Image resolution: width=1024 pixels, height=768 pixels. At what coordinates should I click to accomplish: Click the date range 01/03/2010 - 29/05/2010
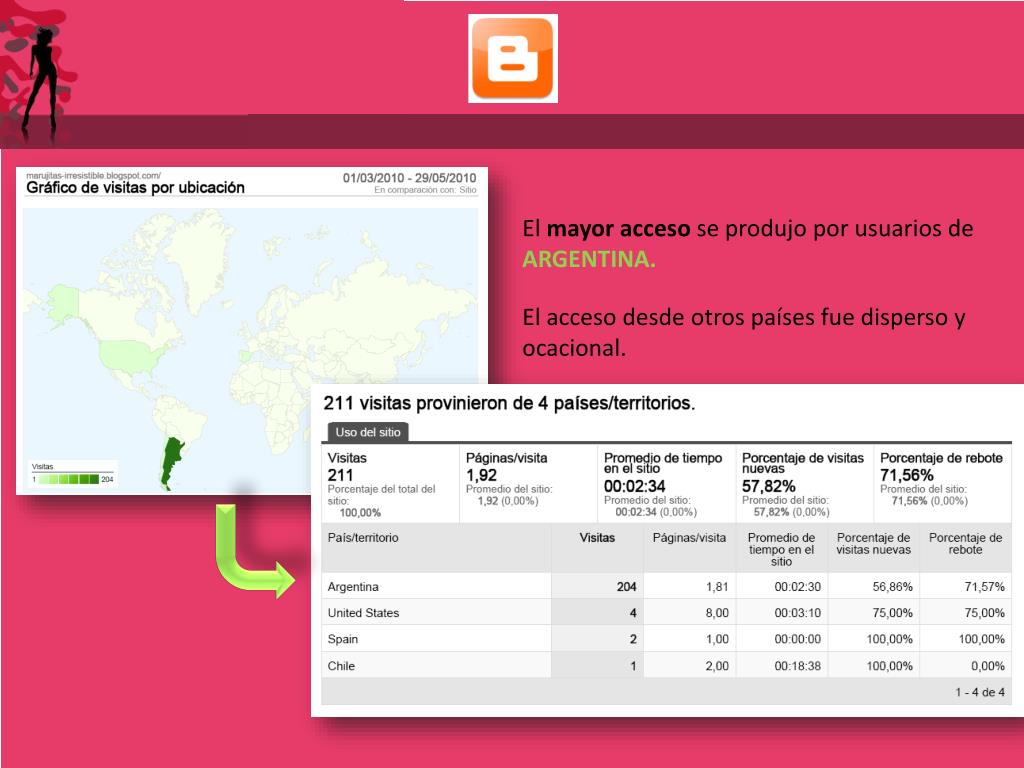[409, 178]
